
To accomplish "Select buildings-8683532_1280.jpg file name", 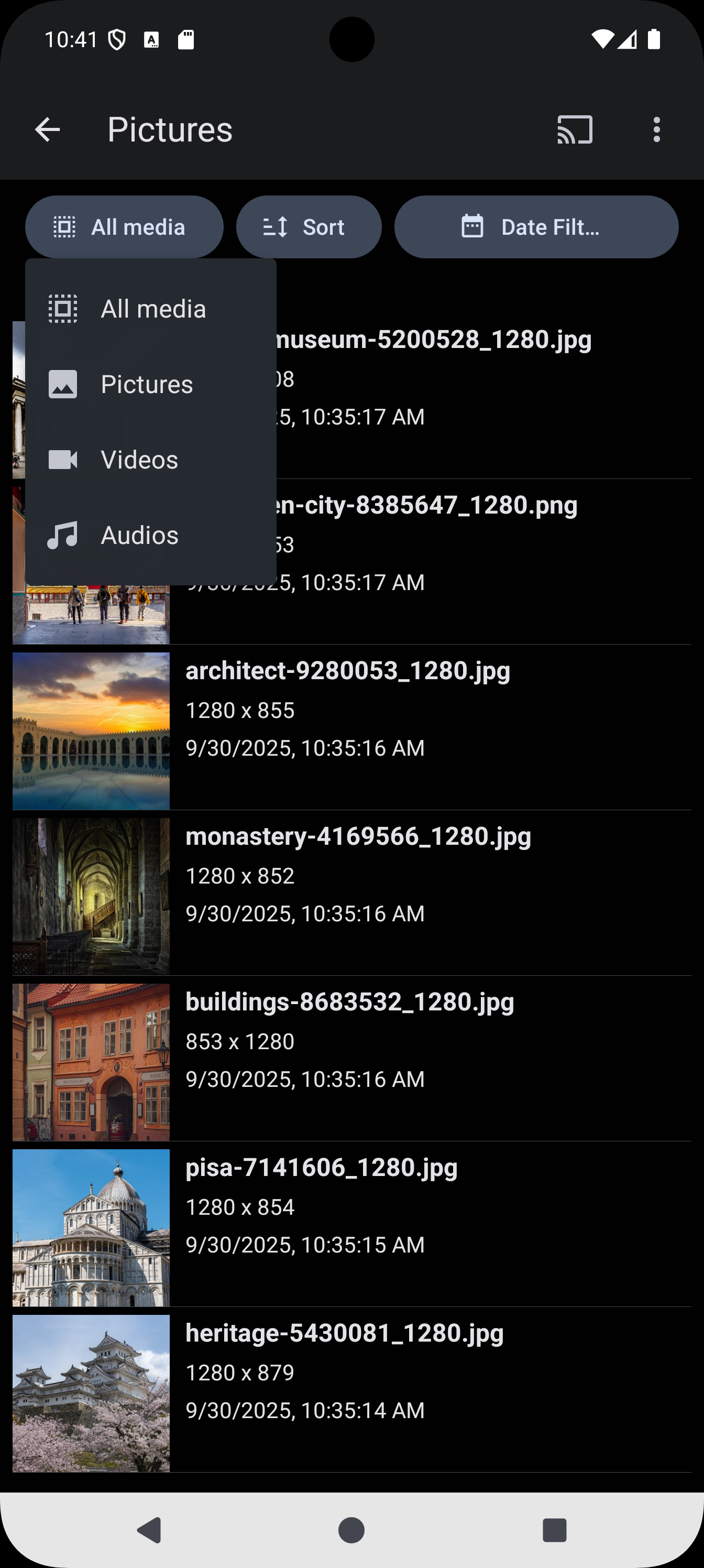I will coord(349,1002).
